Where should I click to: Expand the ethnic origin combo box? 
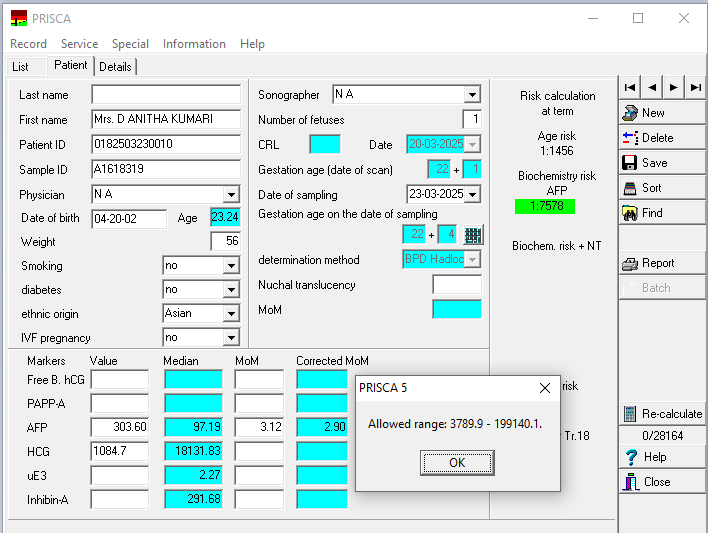[231, 314]
